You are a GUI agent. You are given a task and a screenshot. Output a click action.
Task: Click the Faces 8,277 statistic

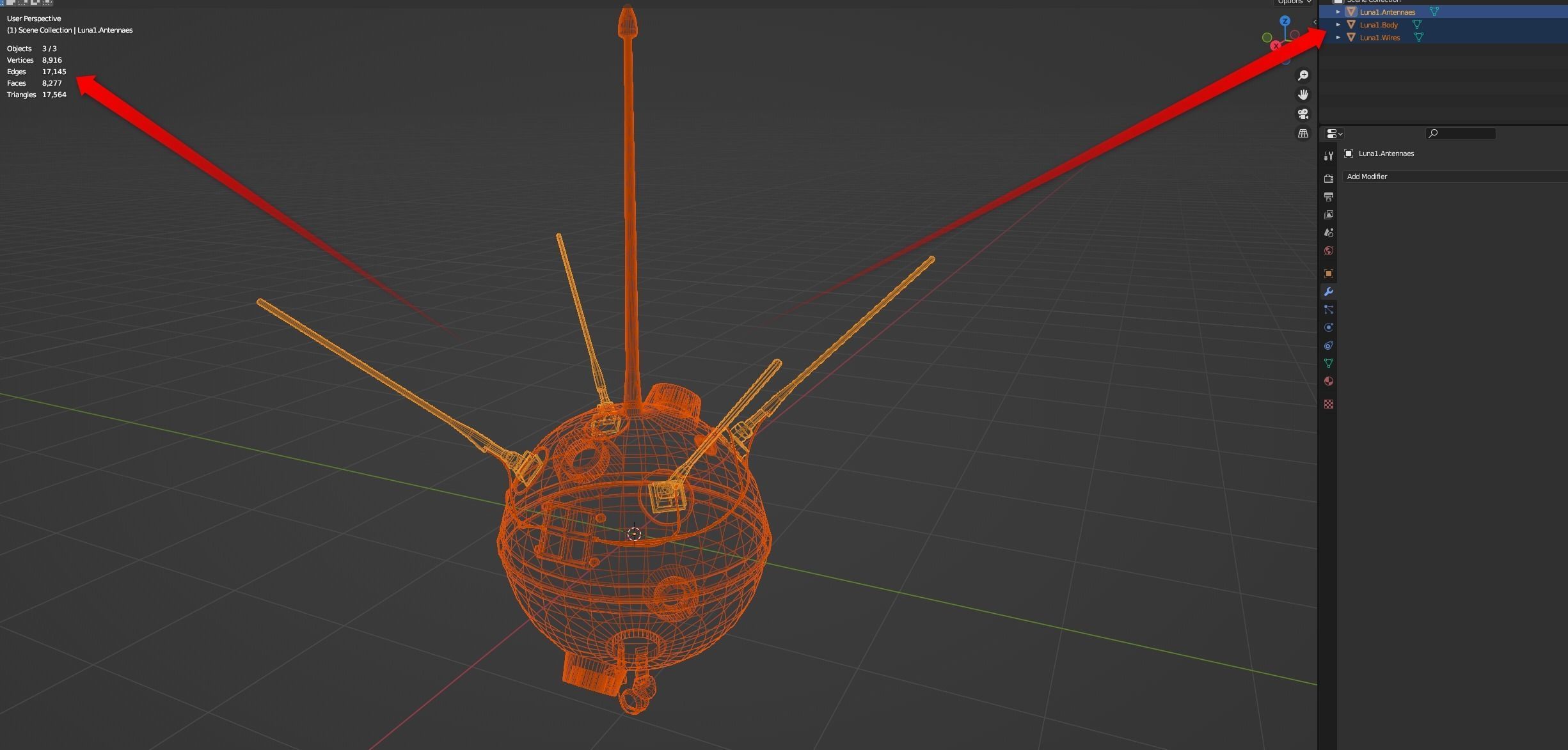tap(35, 83)
